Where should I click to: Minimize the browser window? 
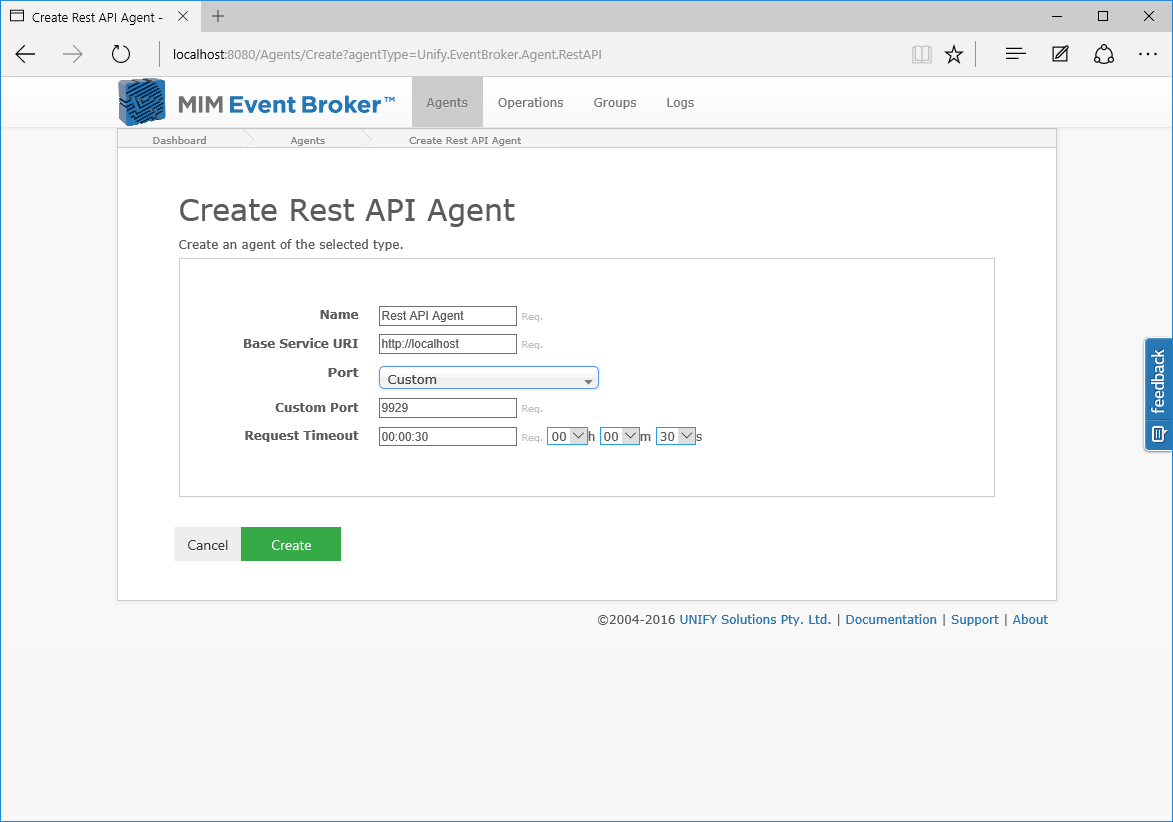point(1057,16)
